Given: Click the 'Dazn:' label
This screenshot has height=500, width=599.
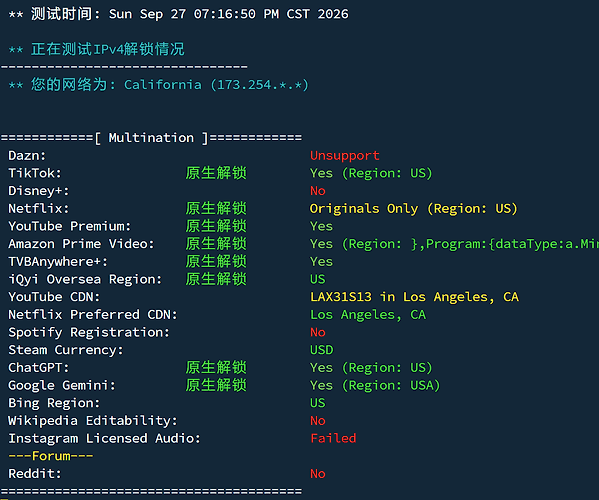Looking at the screenshot, I should (x=27, y=155).
